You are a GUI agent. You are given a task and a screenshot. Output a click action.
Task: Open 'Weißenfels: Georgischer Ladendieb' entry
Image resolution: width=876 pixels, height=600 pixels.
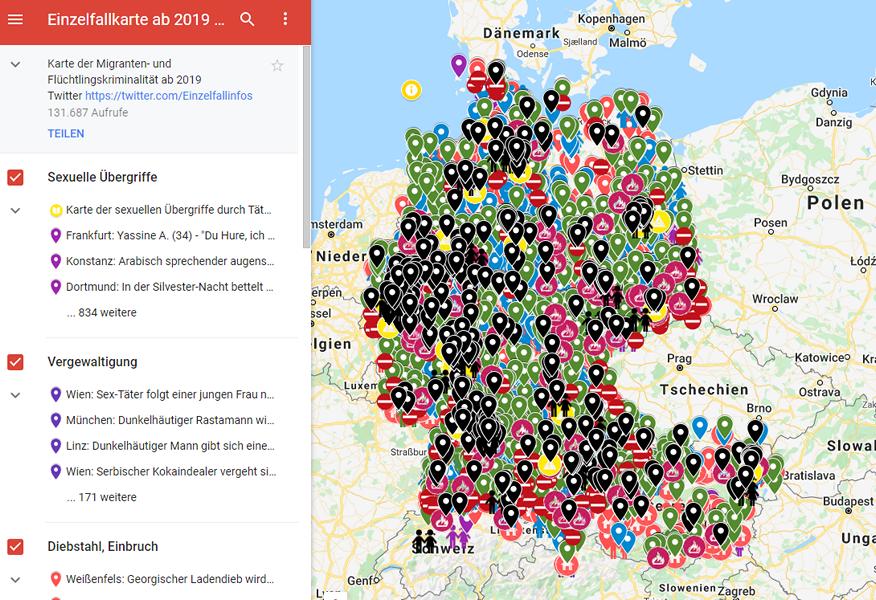click(x=170, y=579)
